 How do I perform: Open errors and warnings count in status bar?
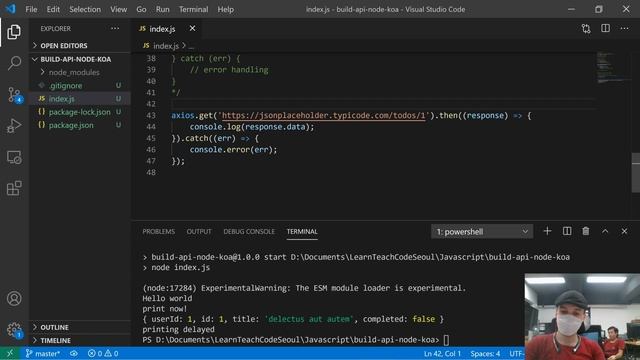coord(103,353)
